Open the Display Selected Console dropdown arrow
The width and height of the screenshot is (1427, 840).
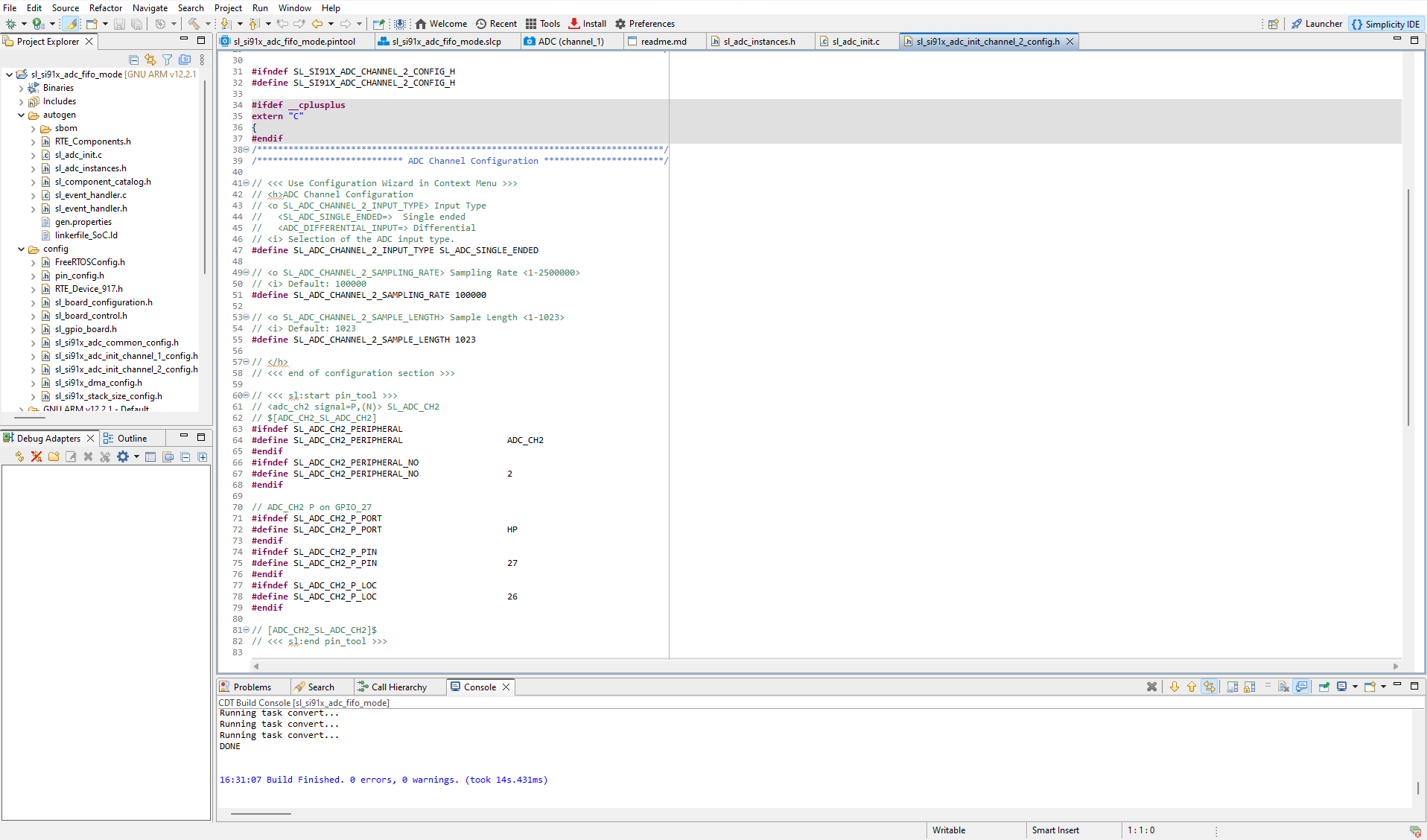[x=1355, y=687]
